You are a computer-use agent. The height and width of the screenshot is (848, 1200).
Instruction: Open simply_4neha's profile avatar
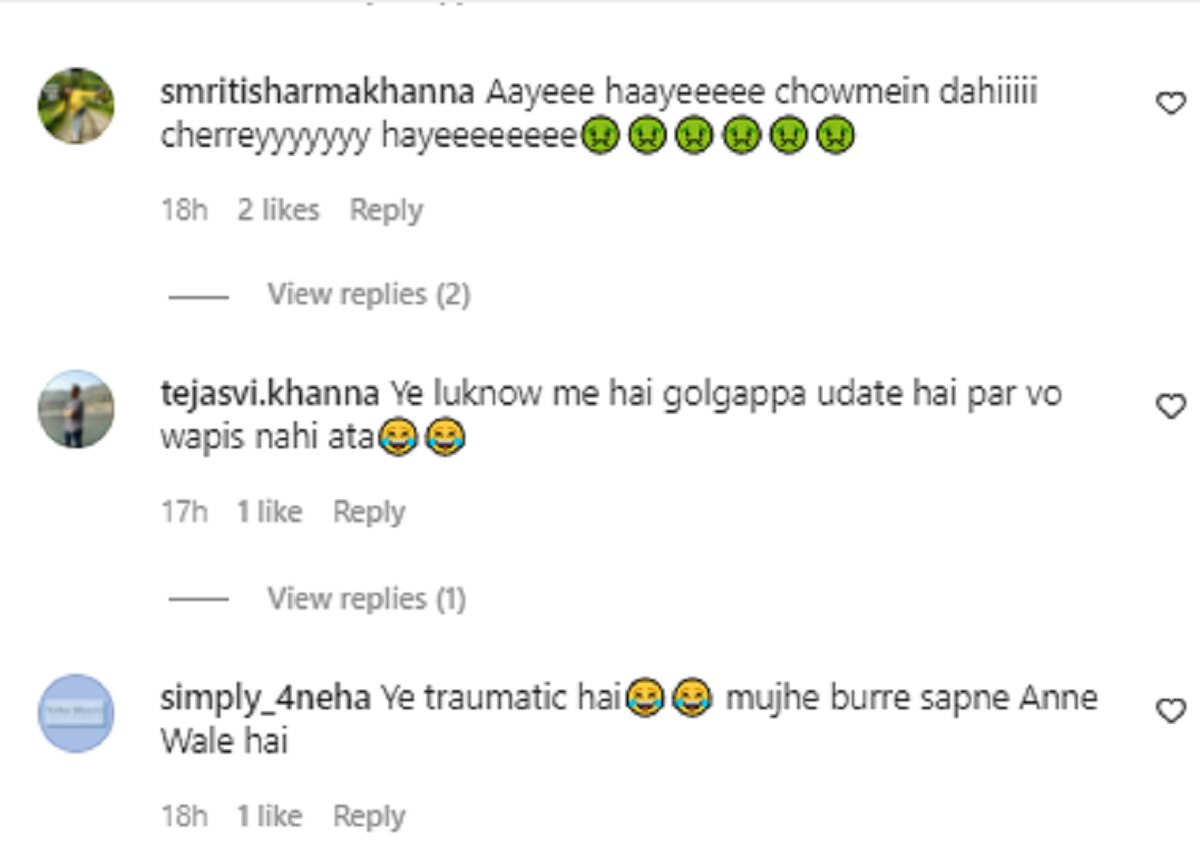[x=76, y=714]
